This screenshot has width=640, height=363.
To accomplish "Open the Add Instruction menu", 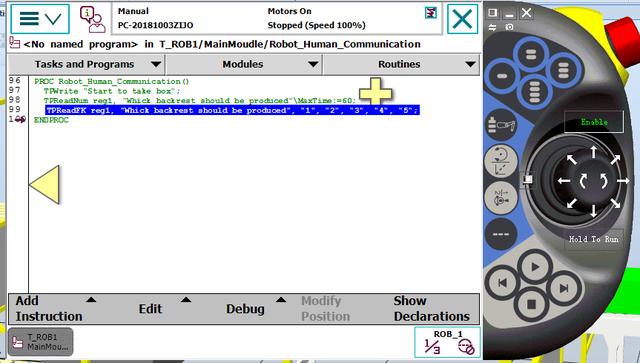I will 55,309.
